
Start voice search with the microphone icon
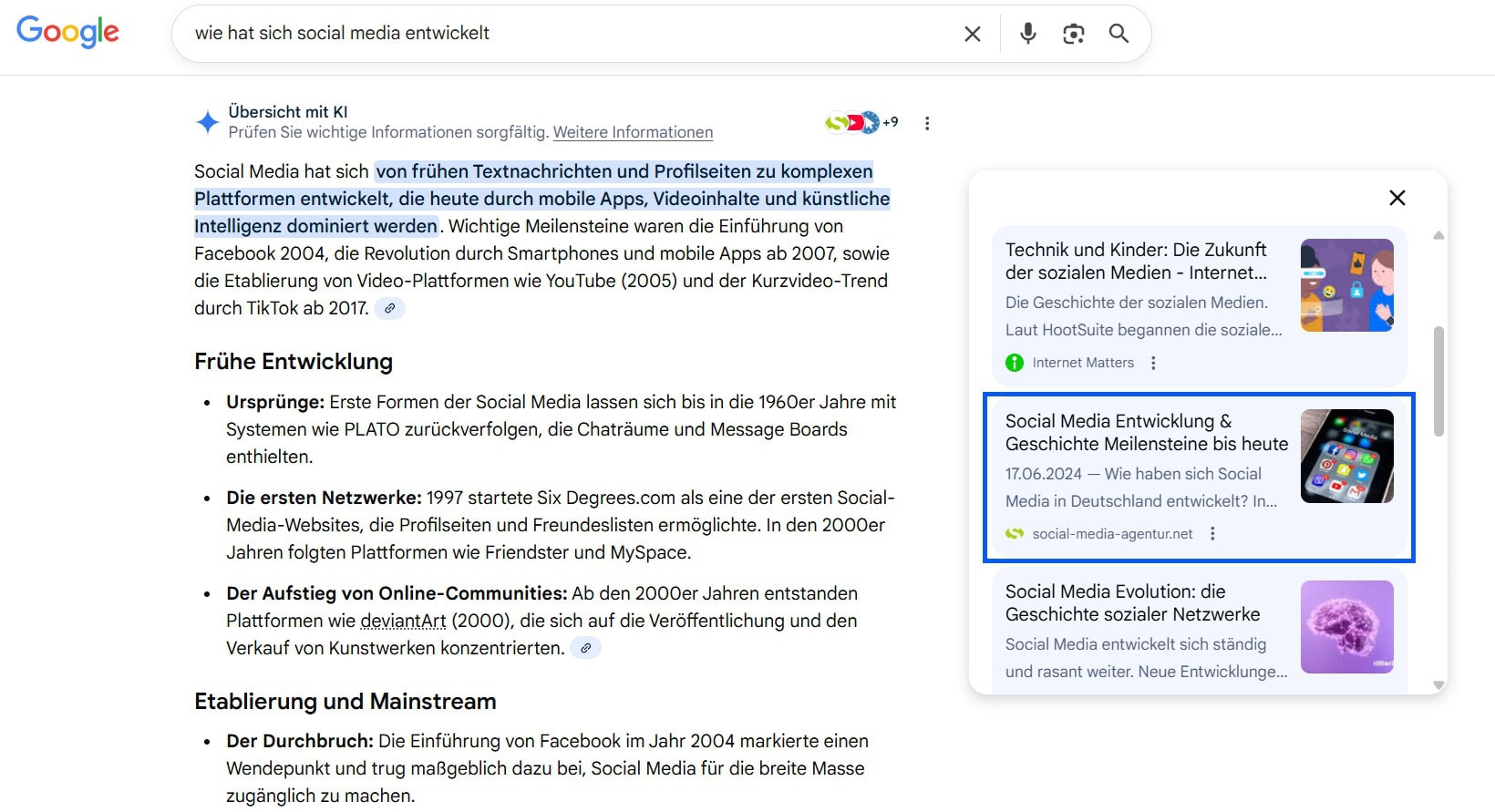pyautogui.click(x=1028, y=34)
